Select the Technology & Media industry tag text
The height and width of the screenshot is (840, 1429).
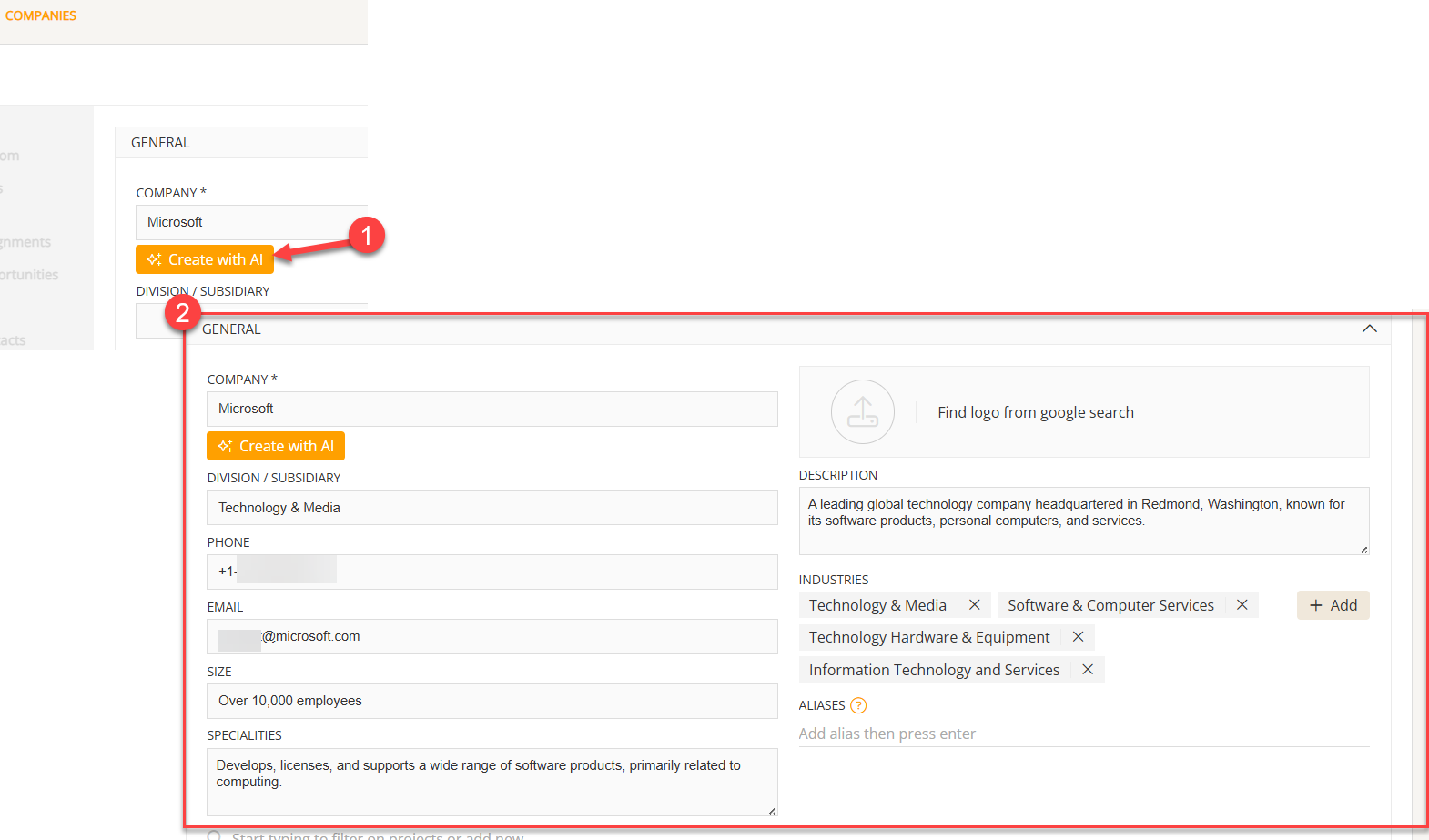tap(877, 605)
